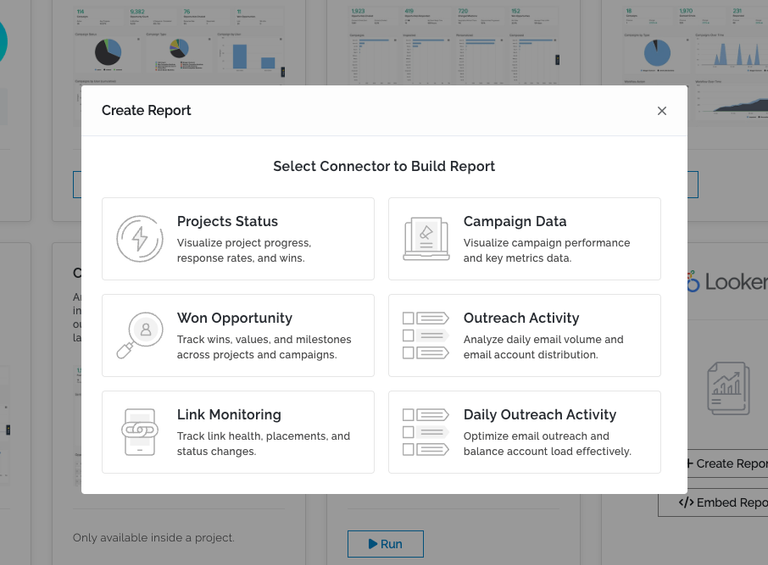Click 'Track wins, values, and milestones' text

[264, 347]
